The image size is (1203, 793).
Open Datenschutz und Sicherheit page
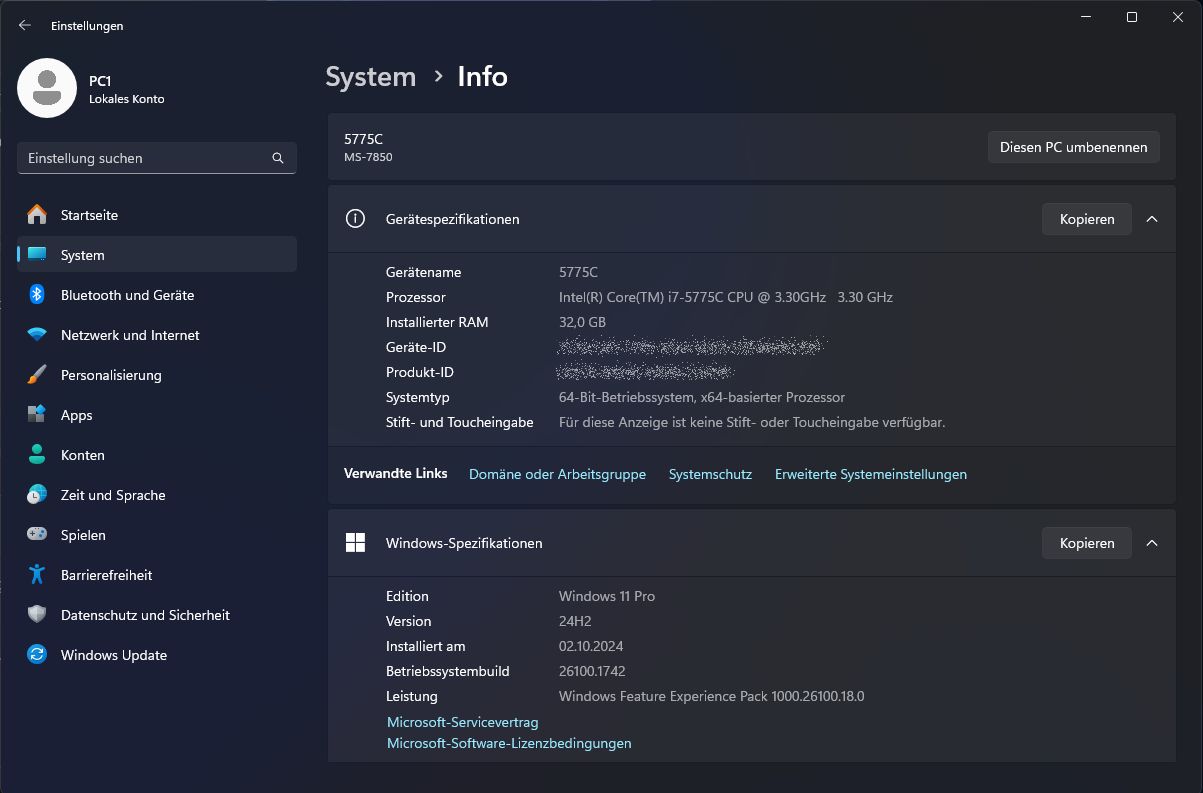[x=157, y=615]
